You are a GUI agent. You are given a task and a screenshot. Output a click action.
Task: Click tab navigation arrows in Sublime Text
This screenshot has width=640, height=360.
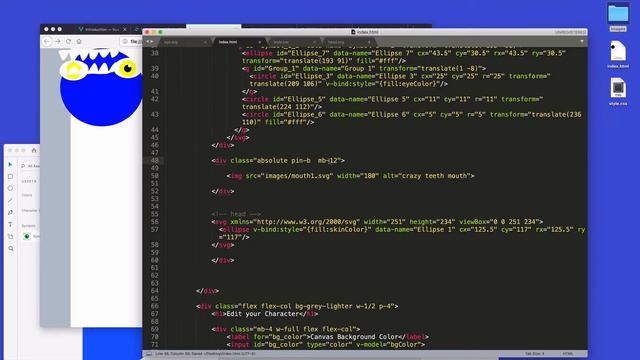pos(150,42)
